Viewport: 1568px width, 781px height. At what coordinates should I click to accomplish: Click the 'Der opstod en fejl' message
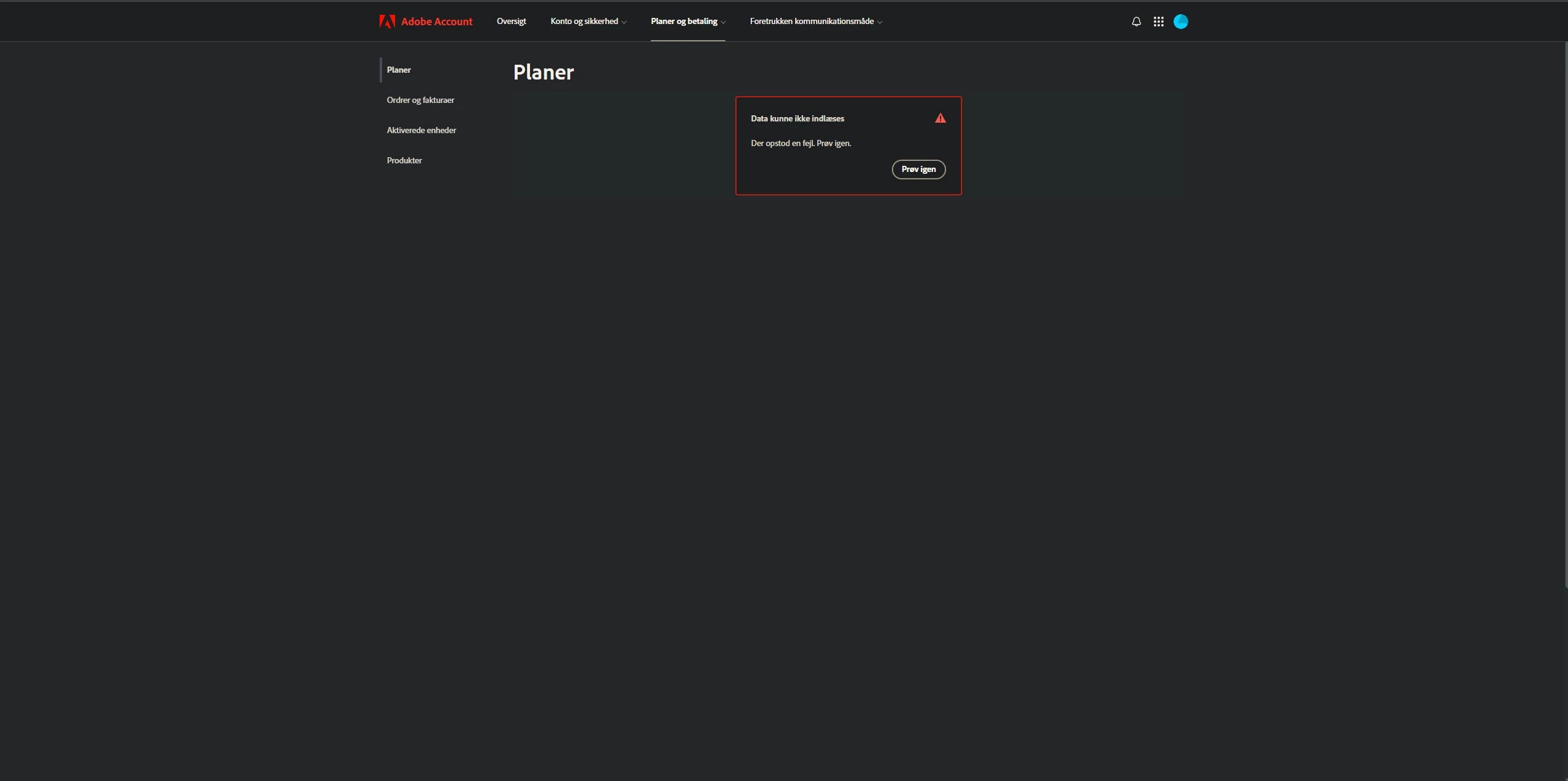click(801, 143)
